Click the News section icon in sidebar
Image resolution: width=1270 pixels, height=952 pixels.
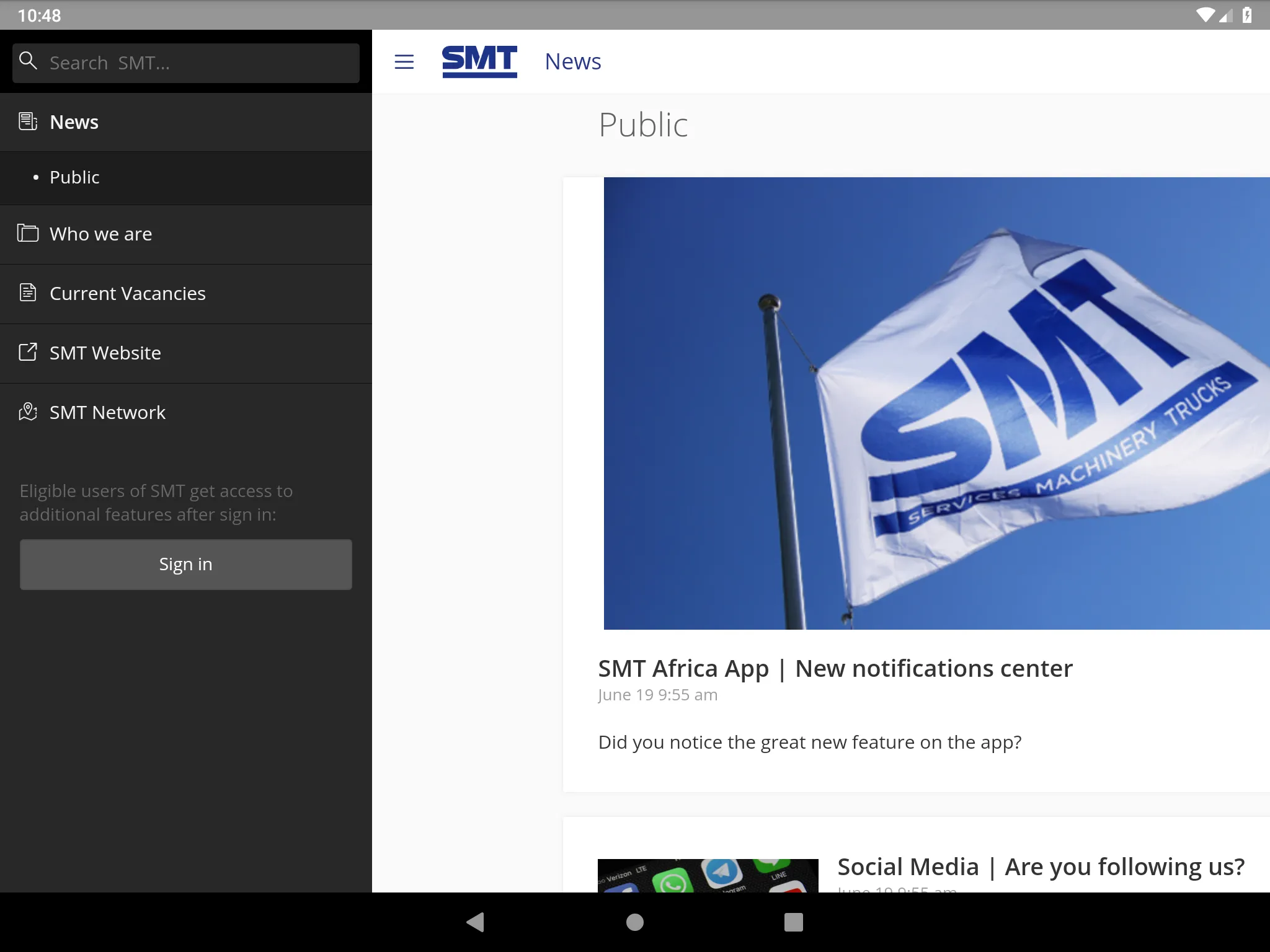pos(27,121)
